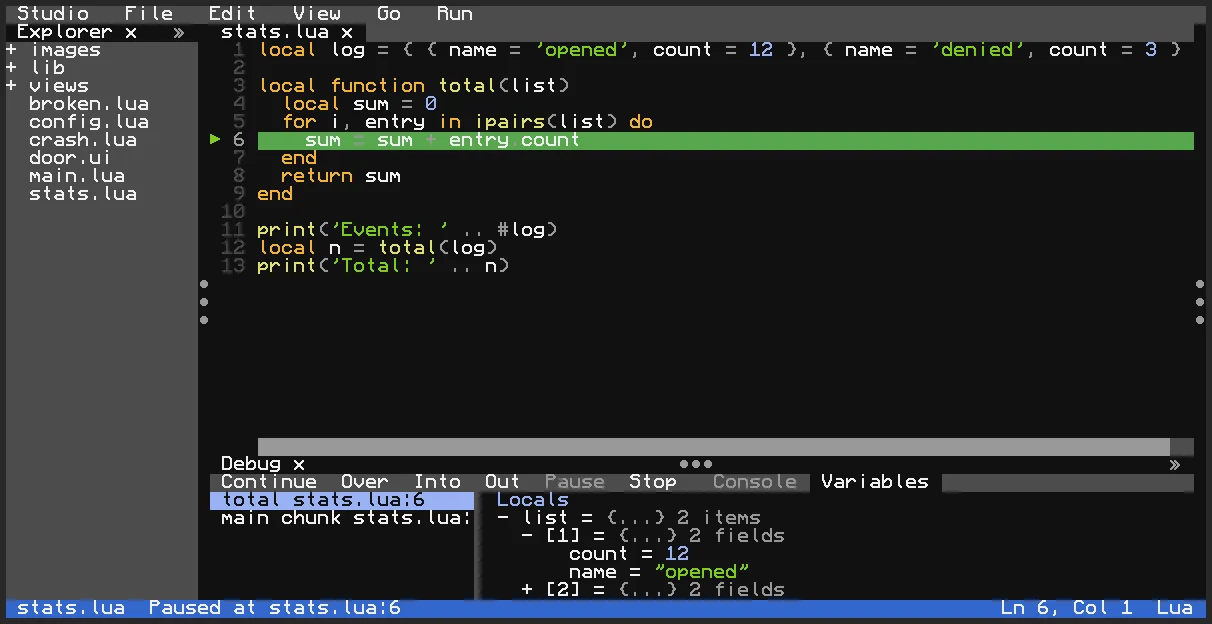Click the horizontal editor scrollbar
The image size is (1212, 624).
click(x=714, y=447)
